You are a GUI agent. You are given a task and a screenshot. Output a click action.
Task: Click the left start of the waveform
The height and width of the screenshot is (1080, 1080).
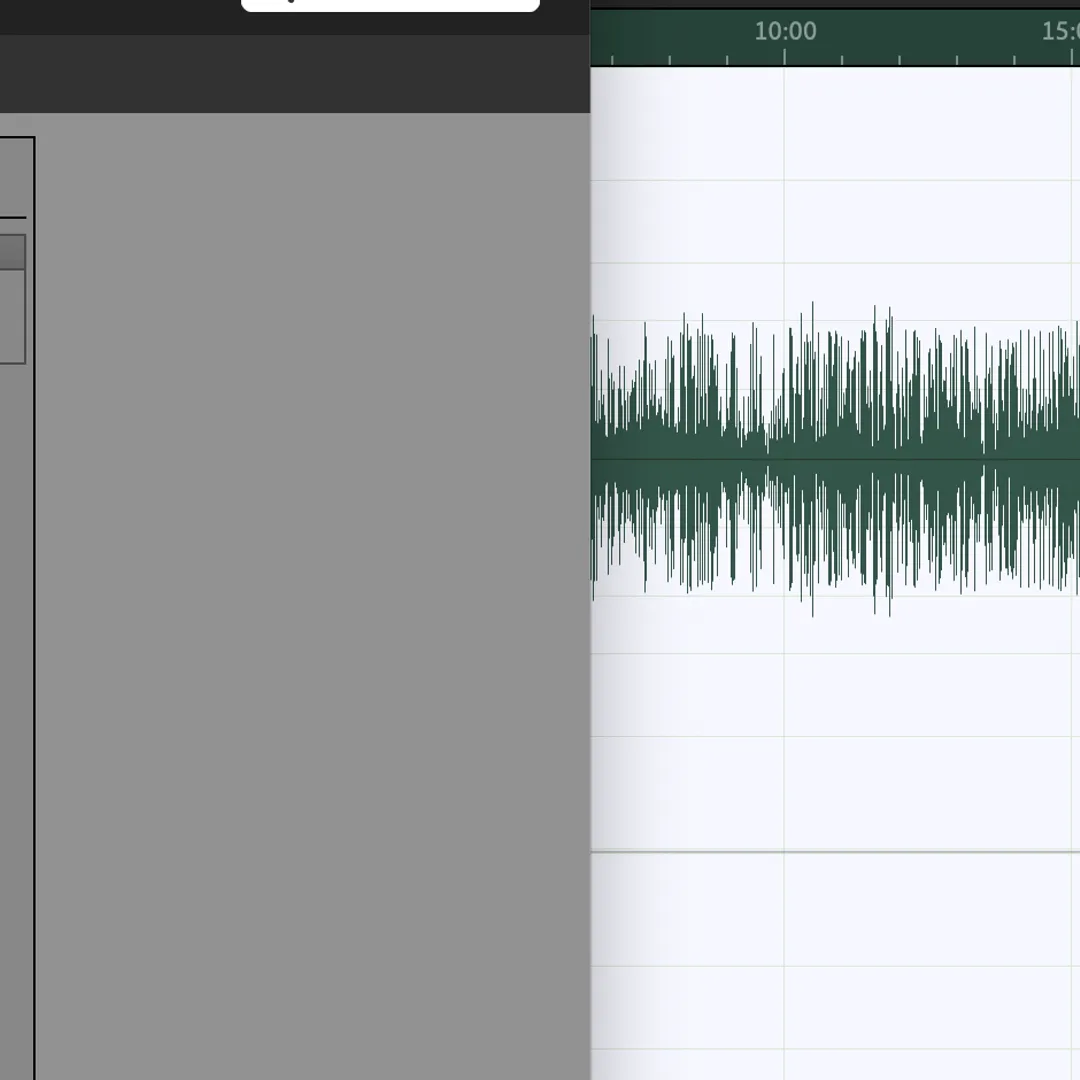tap(594, 458)
